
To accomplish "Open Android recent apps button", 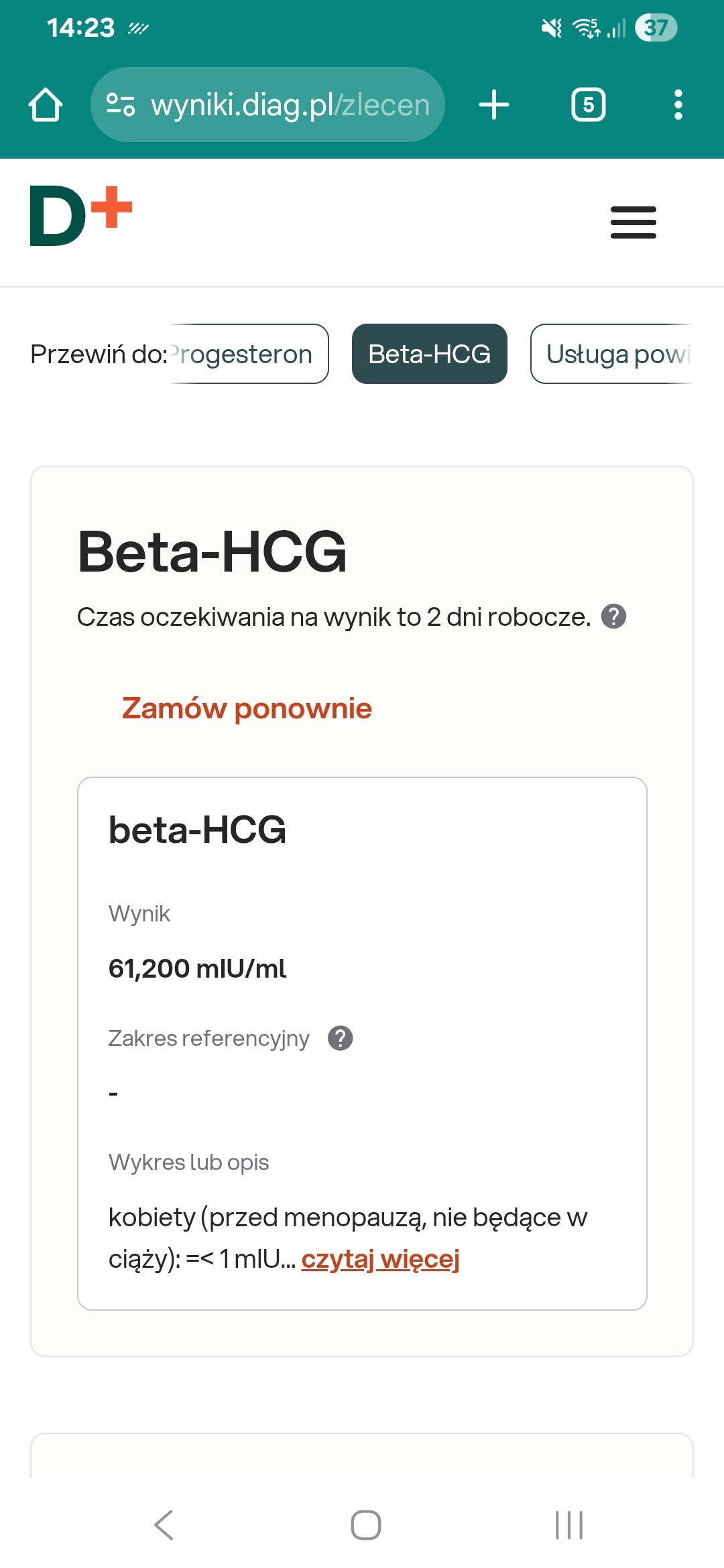I will click(x=568, y=1525).
